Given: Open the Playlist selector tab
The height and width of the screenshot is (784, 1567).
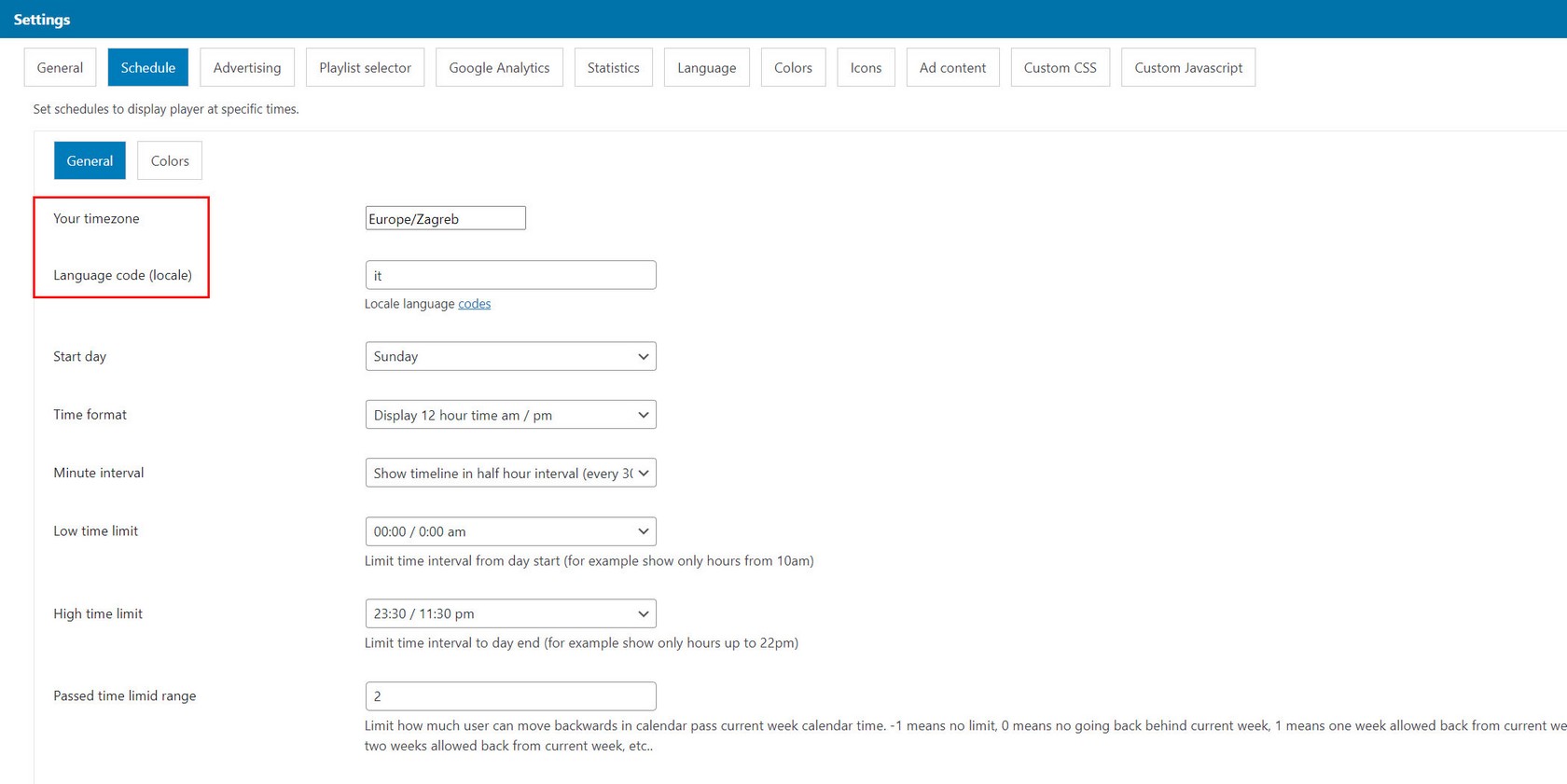Looking at the screenshot, I should point(365,67).
